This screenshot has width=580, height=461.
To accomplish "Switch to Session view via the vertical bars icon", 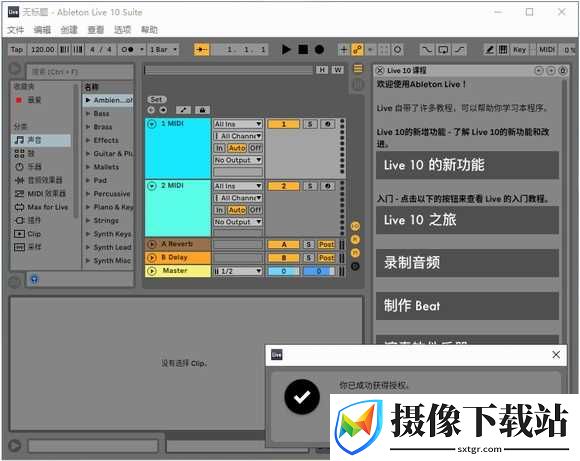I will click(358, 85).
